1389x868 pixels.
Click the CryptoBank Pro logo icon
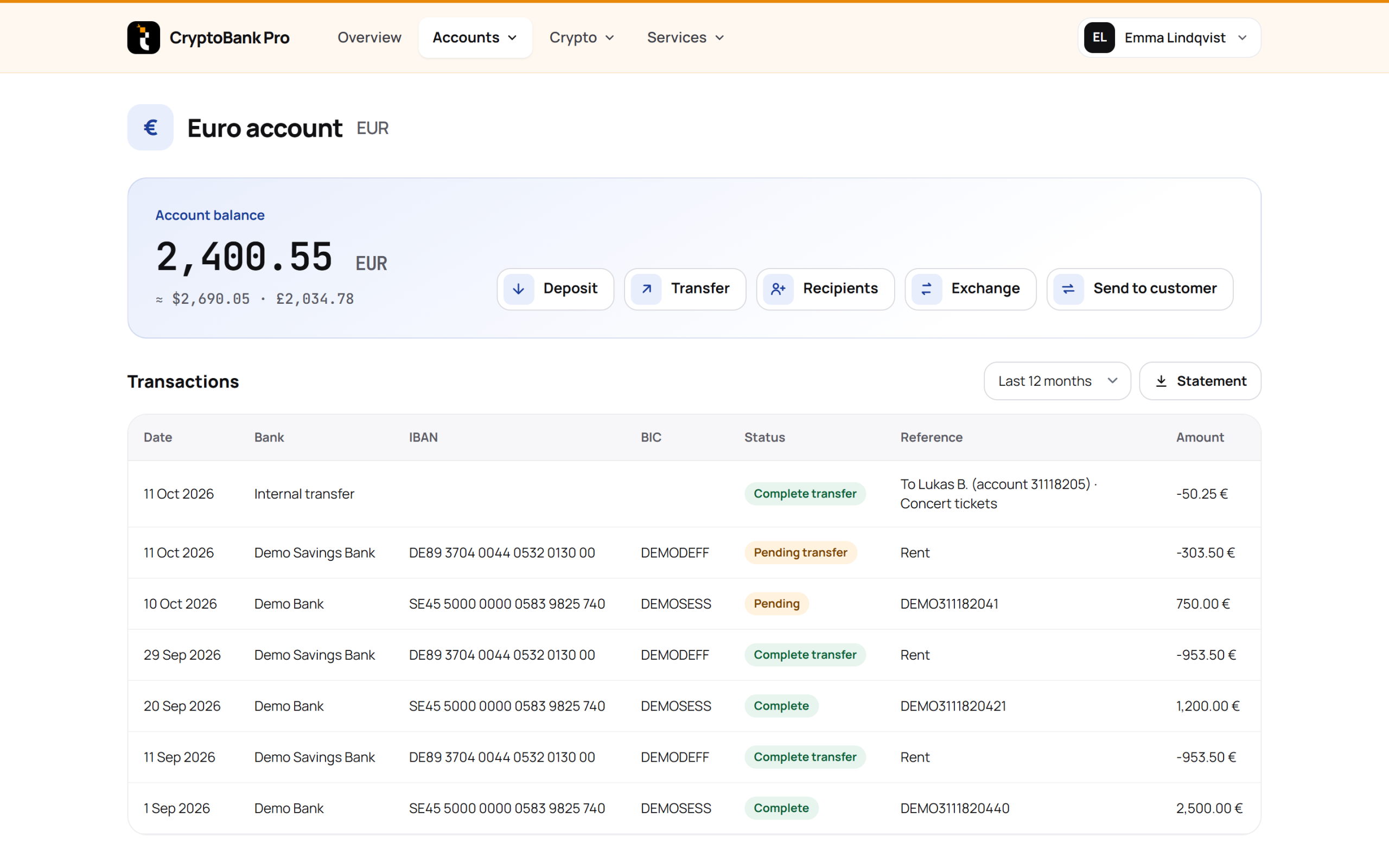(x=143, y=37)
